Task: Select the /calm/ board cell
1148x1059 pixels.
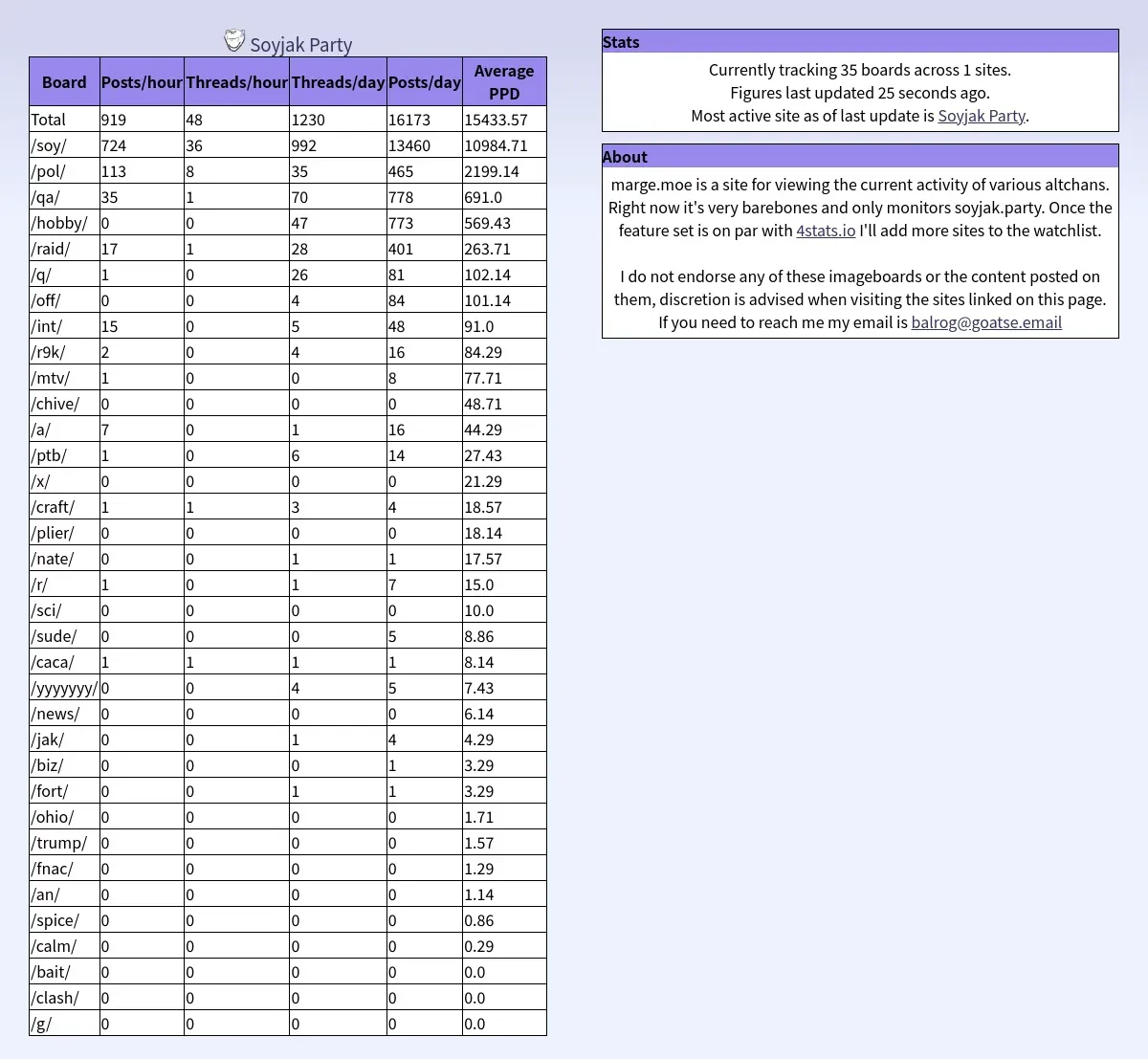Action: [64, 946]
